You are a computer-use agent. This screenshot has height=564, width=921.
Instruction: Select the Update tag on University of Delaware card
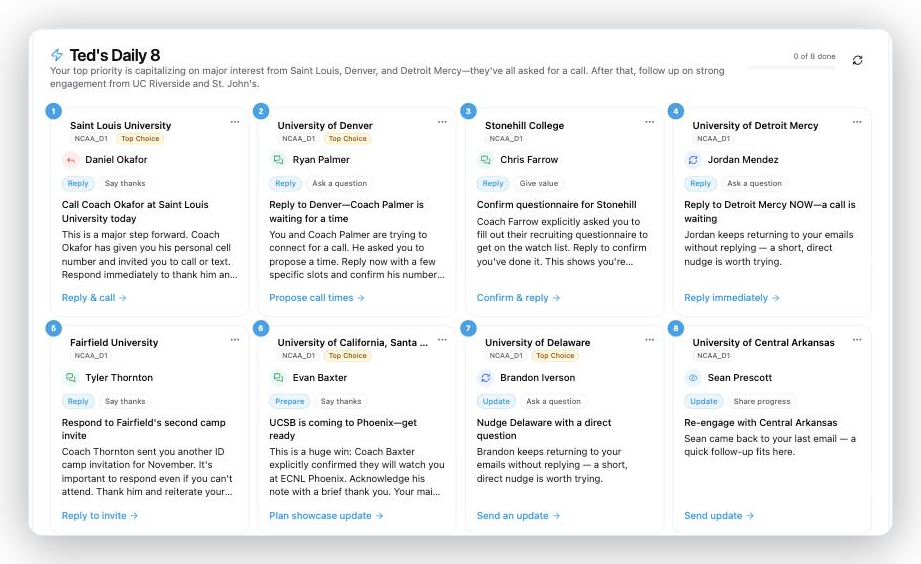(496, 401)
